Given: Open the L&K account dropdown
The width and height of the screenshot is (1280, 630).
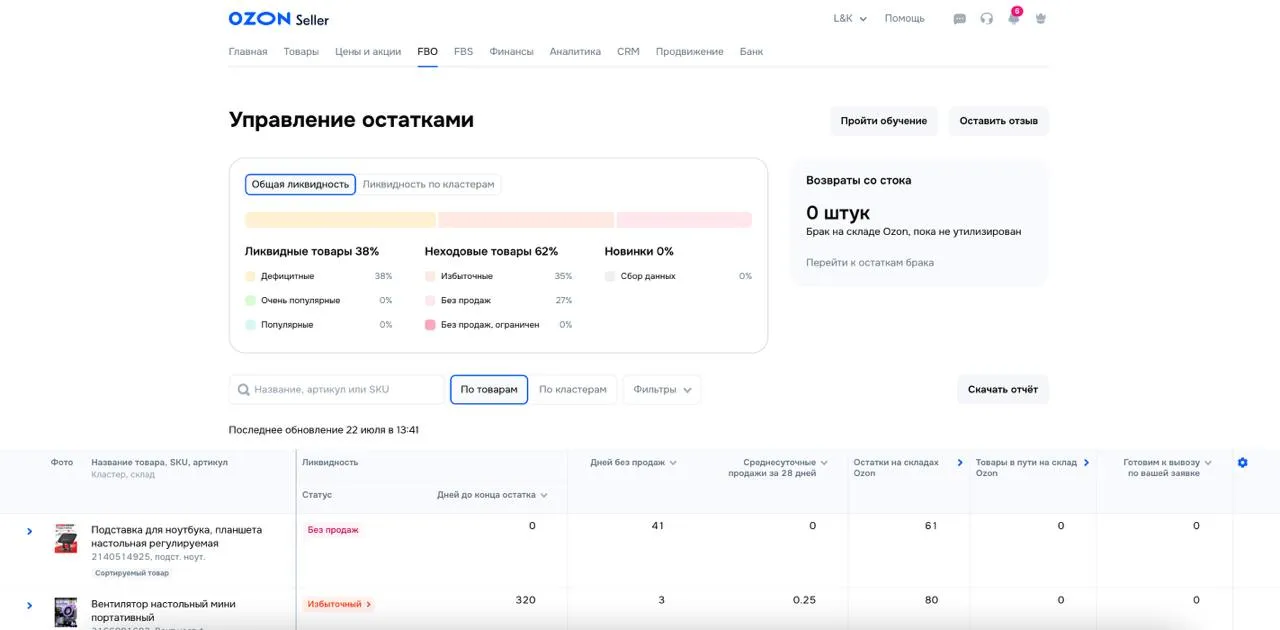Looking at the screenshot, I should (x=850, y=19).
